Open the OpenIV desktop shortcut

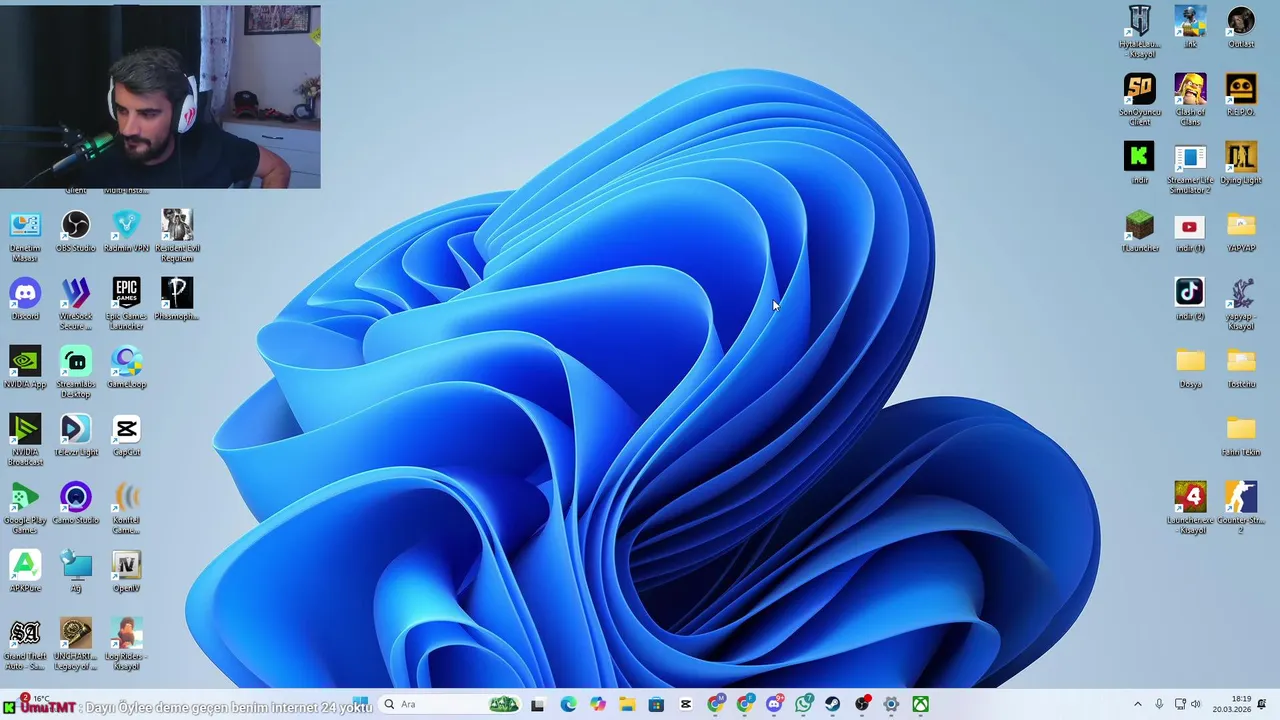point(126,572)
